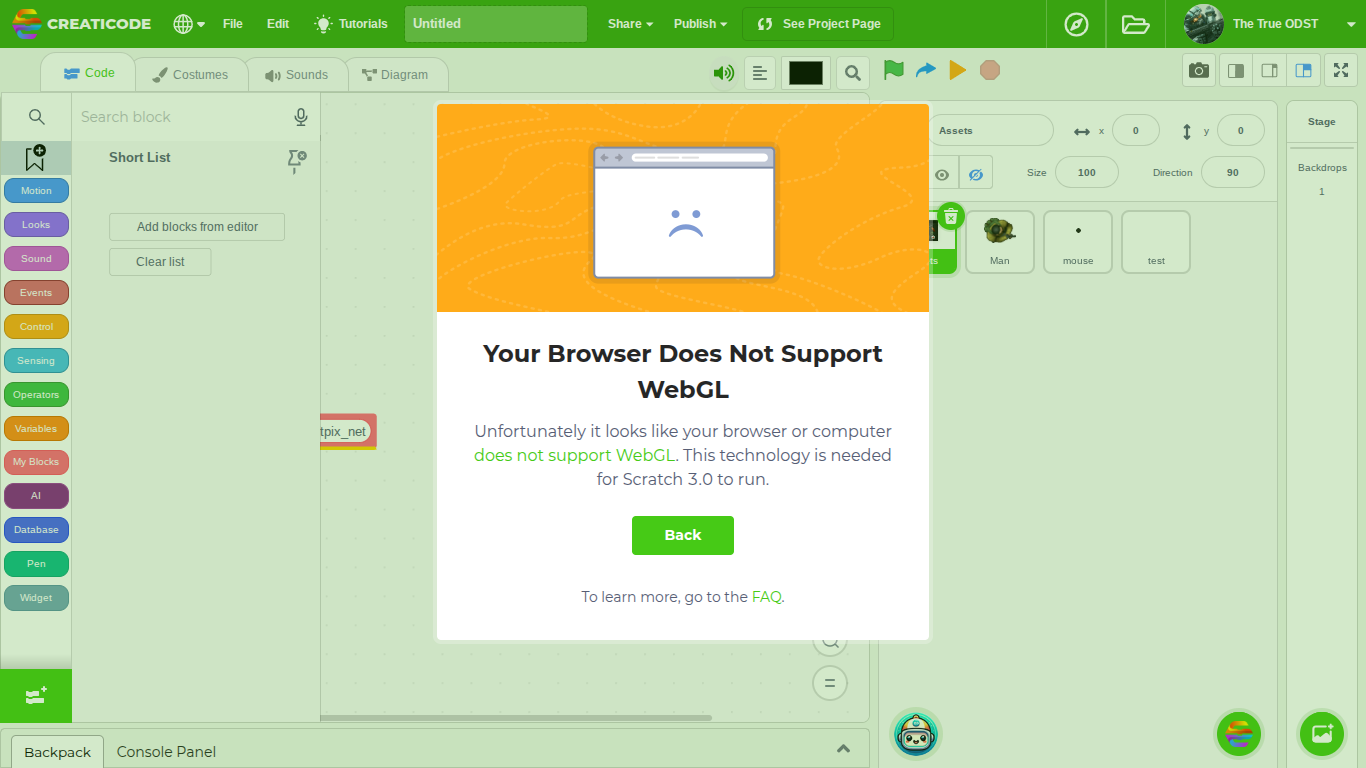Click the camera screenshot icon
Image resolution: width=1366 pixels, height=768 pixels.
pos(1198,71)
